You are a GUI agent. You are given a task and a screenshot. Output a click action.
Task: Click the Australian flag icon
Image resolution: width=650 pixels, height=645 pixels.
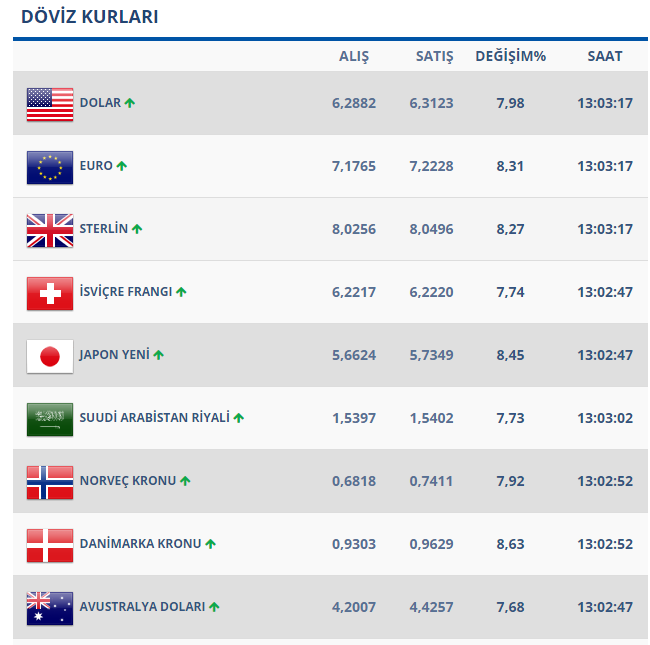50,608
